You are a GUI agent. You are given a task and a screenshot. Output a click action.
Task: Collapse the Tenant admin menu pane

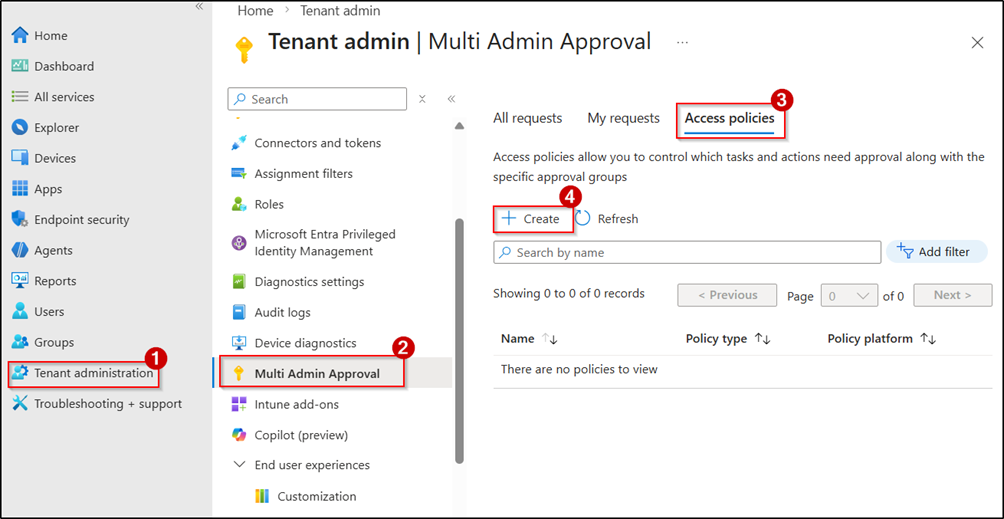(451, 99)
